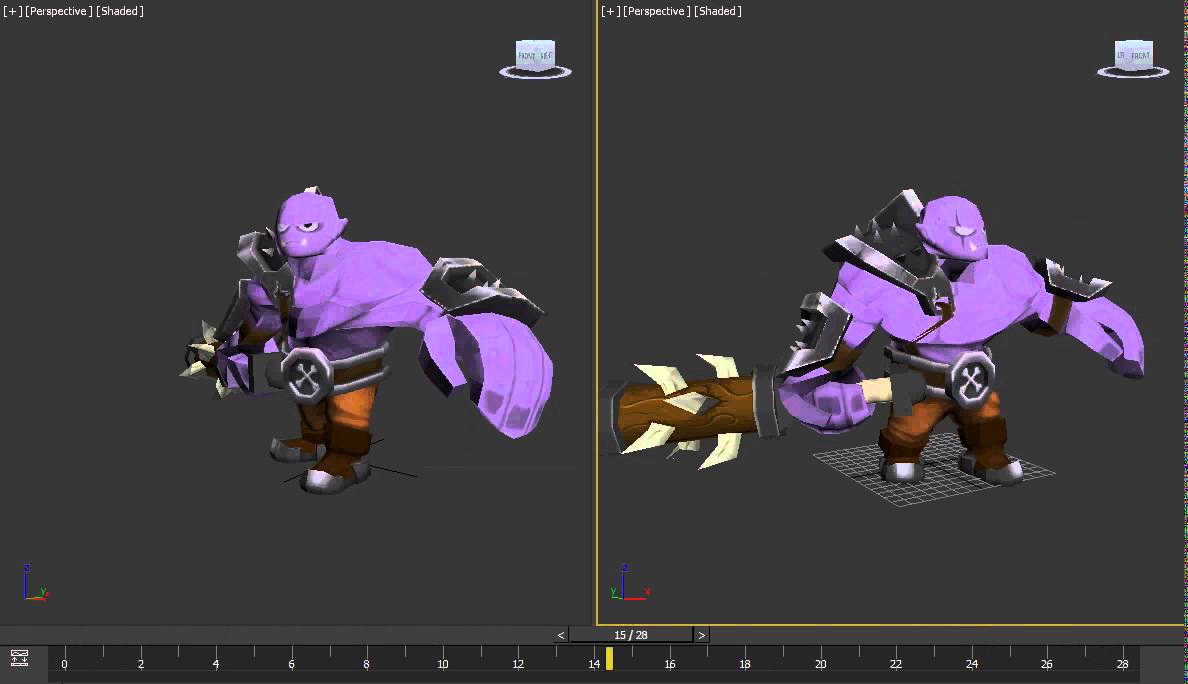1188x684 pixels.
Task: Select the skull belt buckle in left viewport
Action: 305,374
